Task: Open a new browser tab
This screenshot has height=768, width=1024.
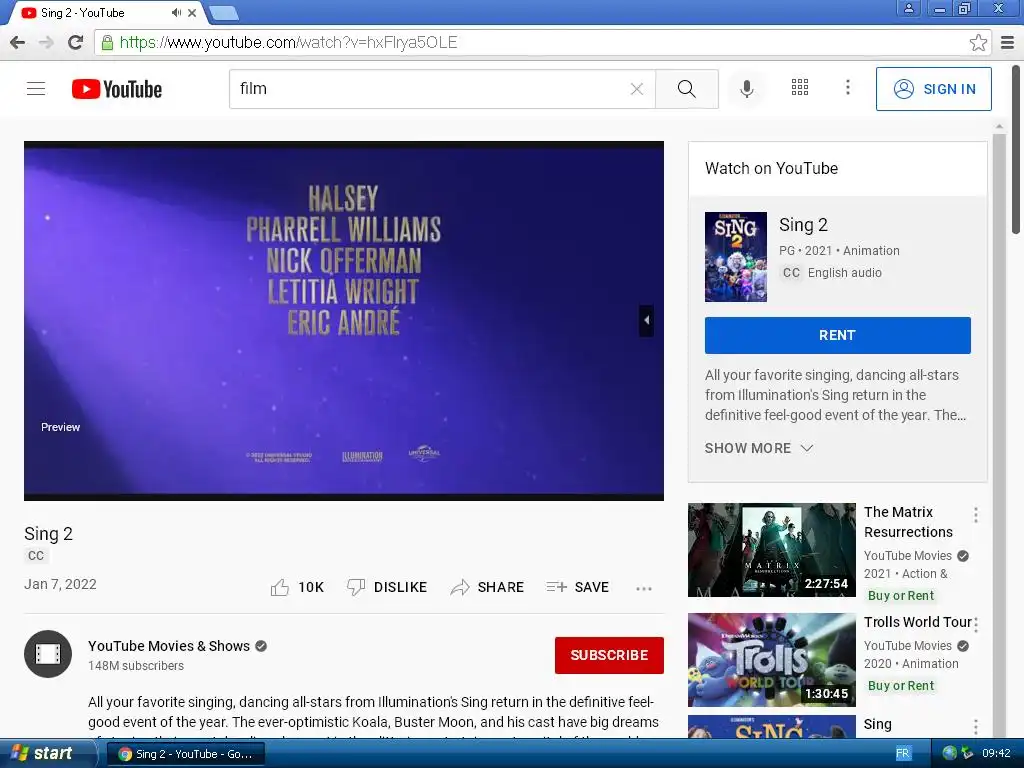Action: [224, 12]
